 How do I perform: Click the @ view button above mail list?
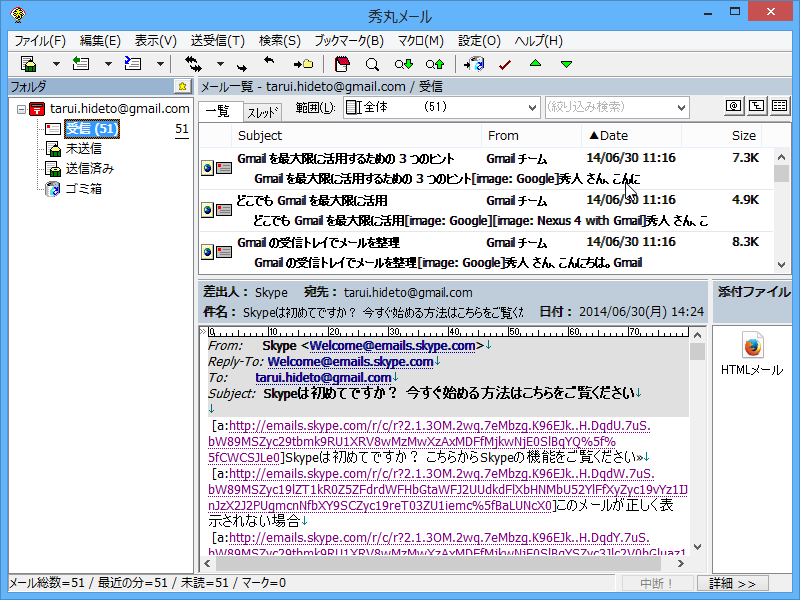733,106
